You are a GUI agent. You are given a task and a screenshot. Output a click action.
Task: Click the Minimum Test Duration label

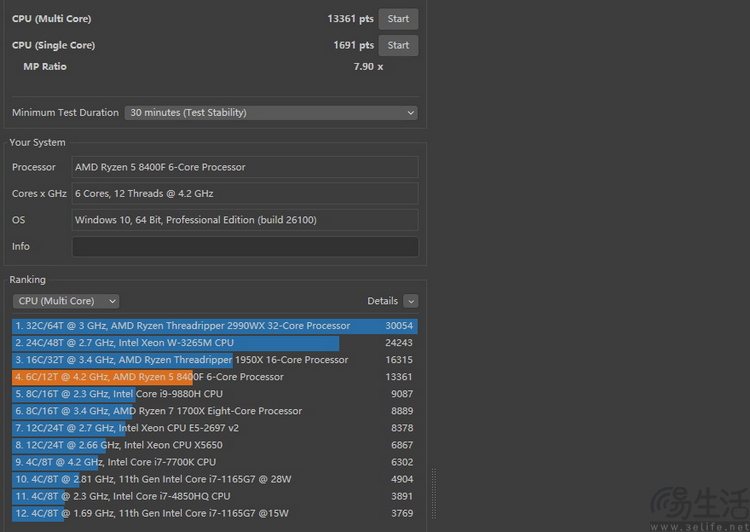click(x=66, y=113)
